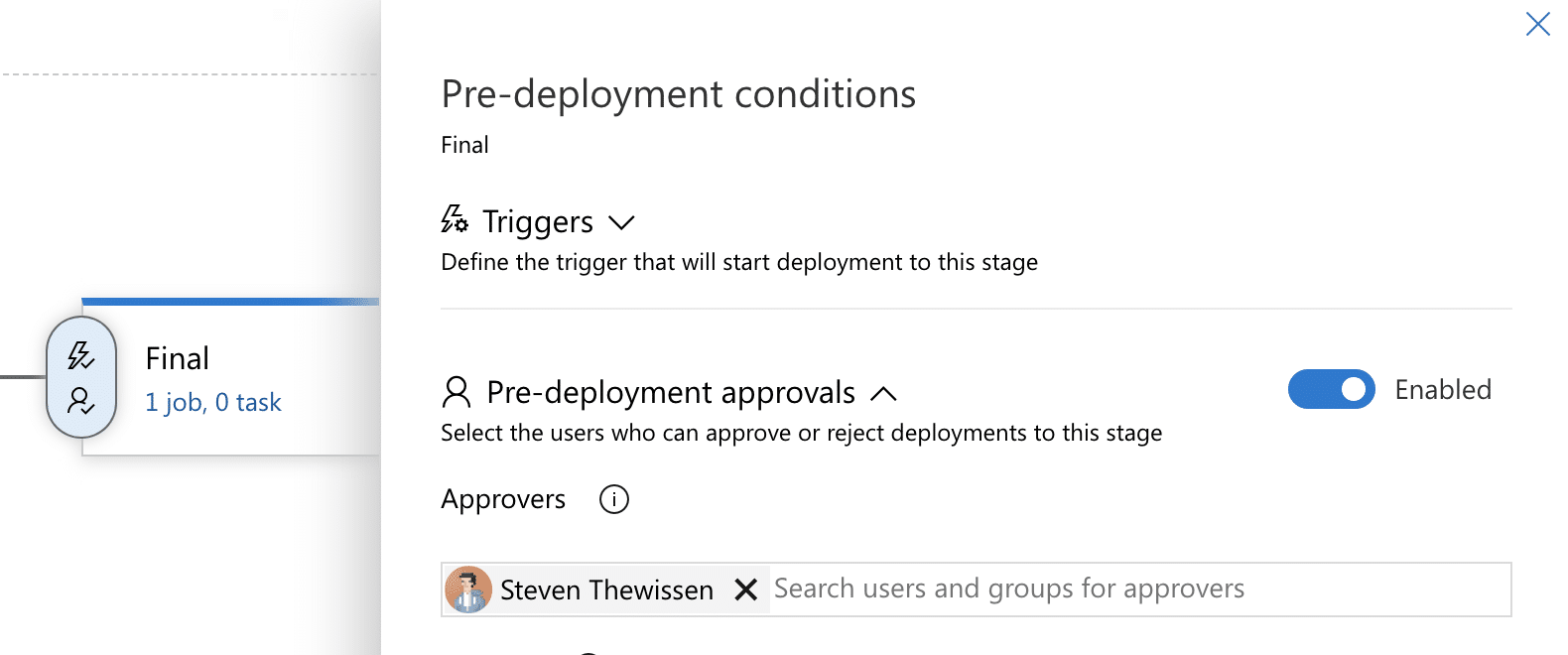Disable the pre-deployment approvals toggle switch
Image resolution: width=1568 pixels, height=655 pixels.
pyautogui.click(x=1331, y=390)
